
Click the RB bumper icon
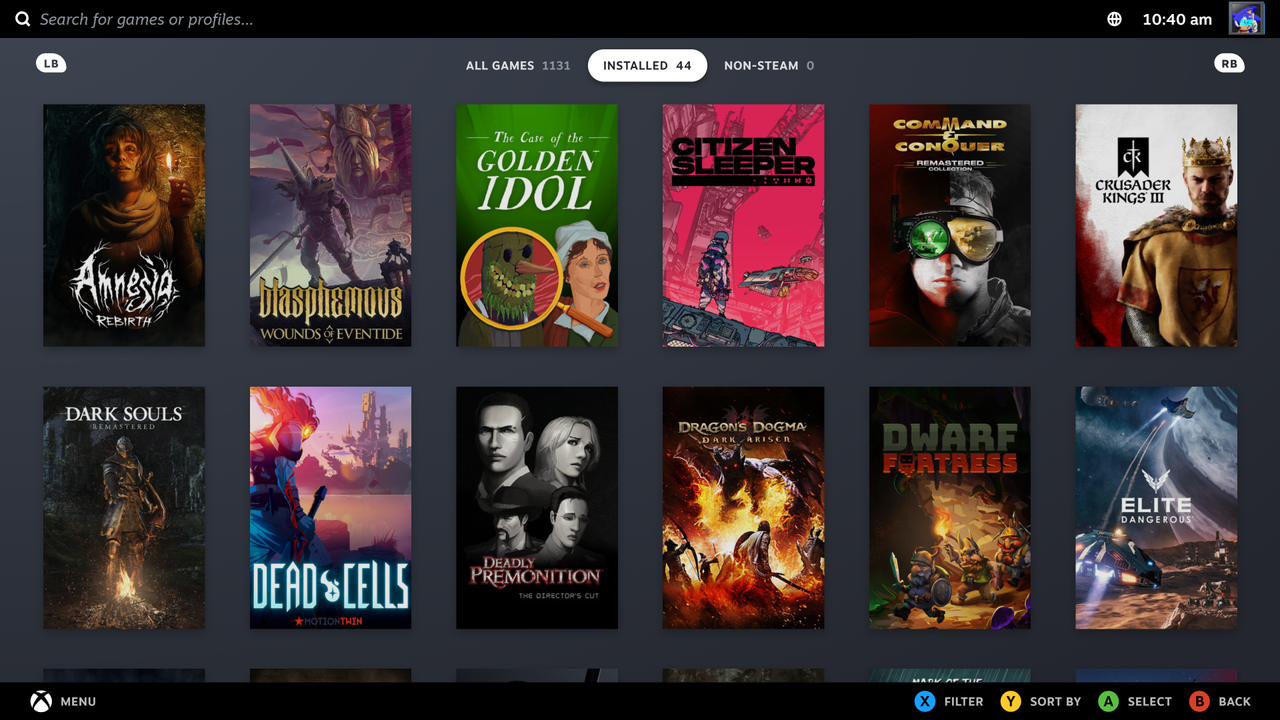coord(1229,63)
